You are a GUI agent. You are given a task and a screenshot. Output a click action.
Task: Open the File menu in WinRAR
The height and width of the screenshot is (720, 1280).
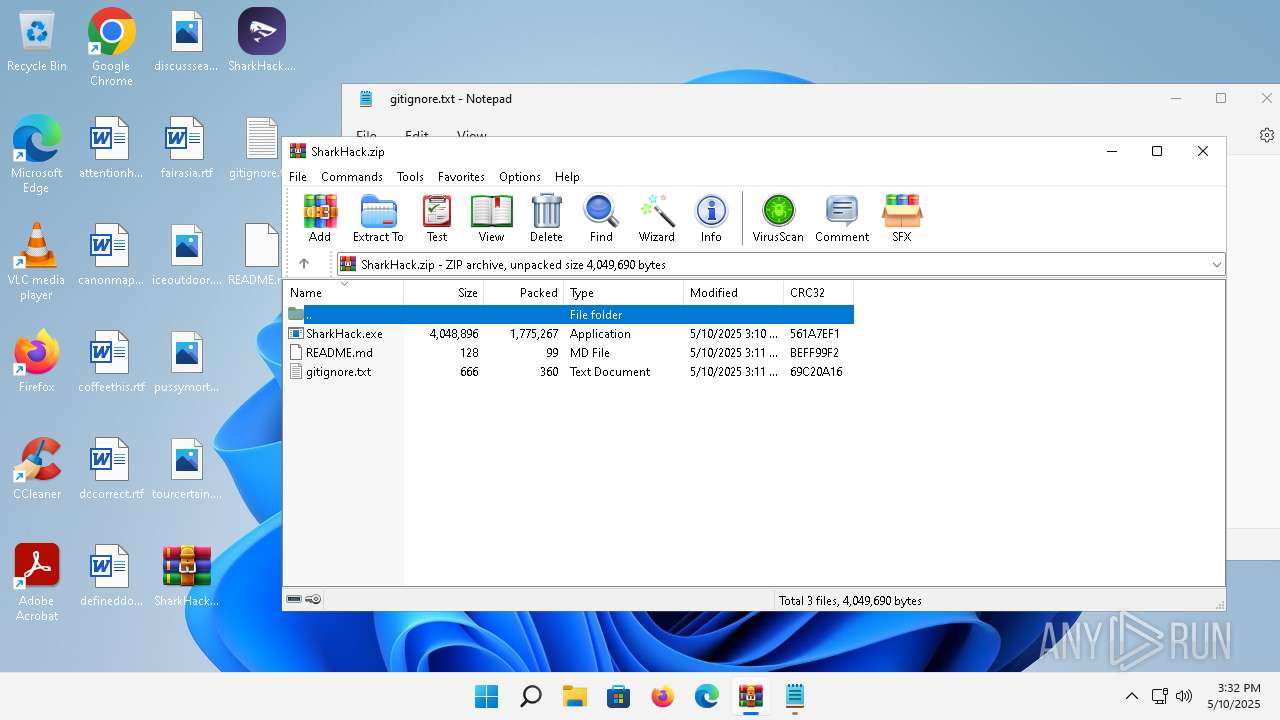(x=298, y=177)
